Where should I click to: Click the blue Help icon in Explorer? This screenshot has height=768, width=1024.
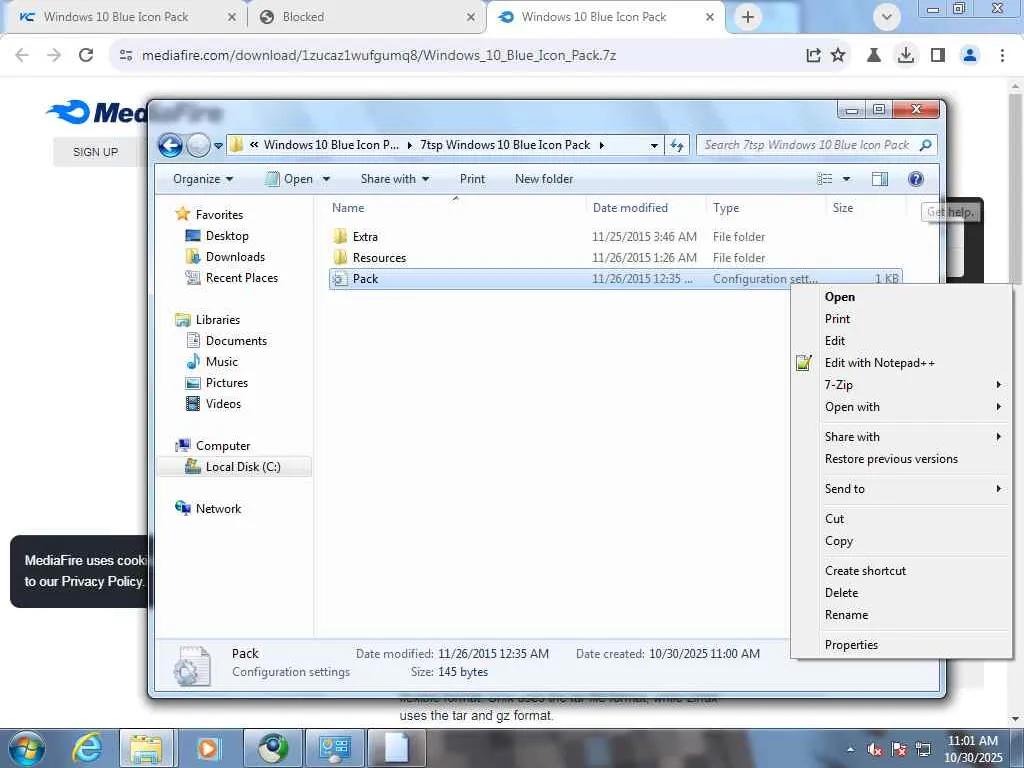tap(916, 179)
